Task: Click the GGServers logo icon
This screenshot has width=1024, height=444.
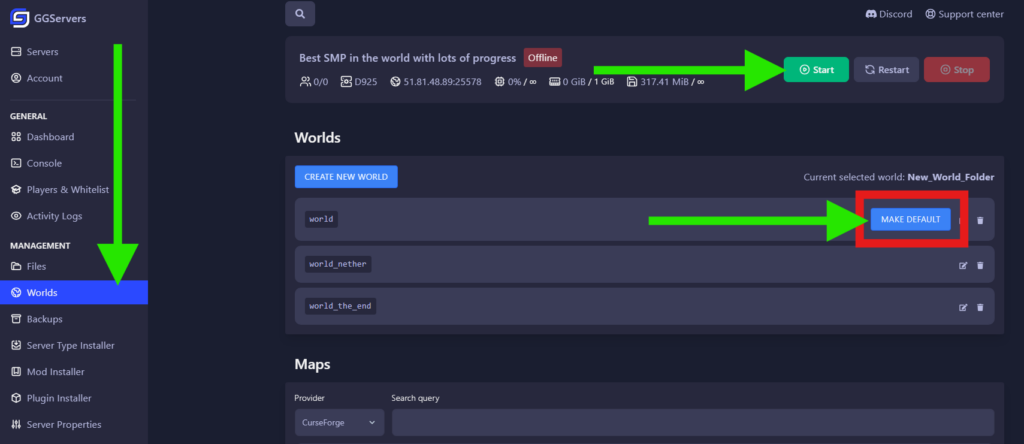Action: (x=19, y=17)
